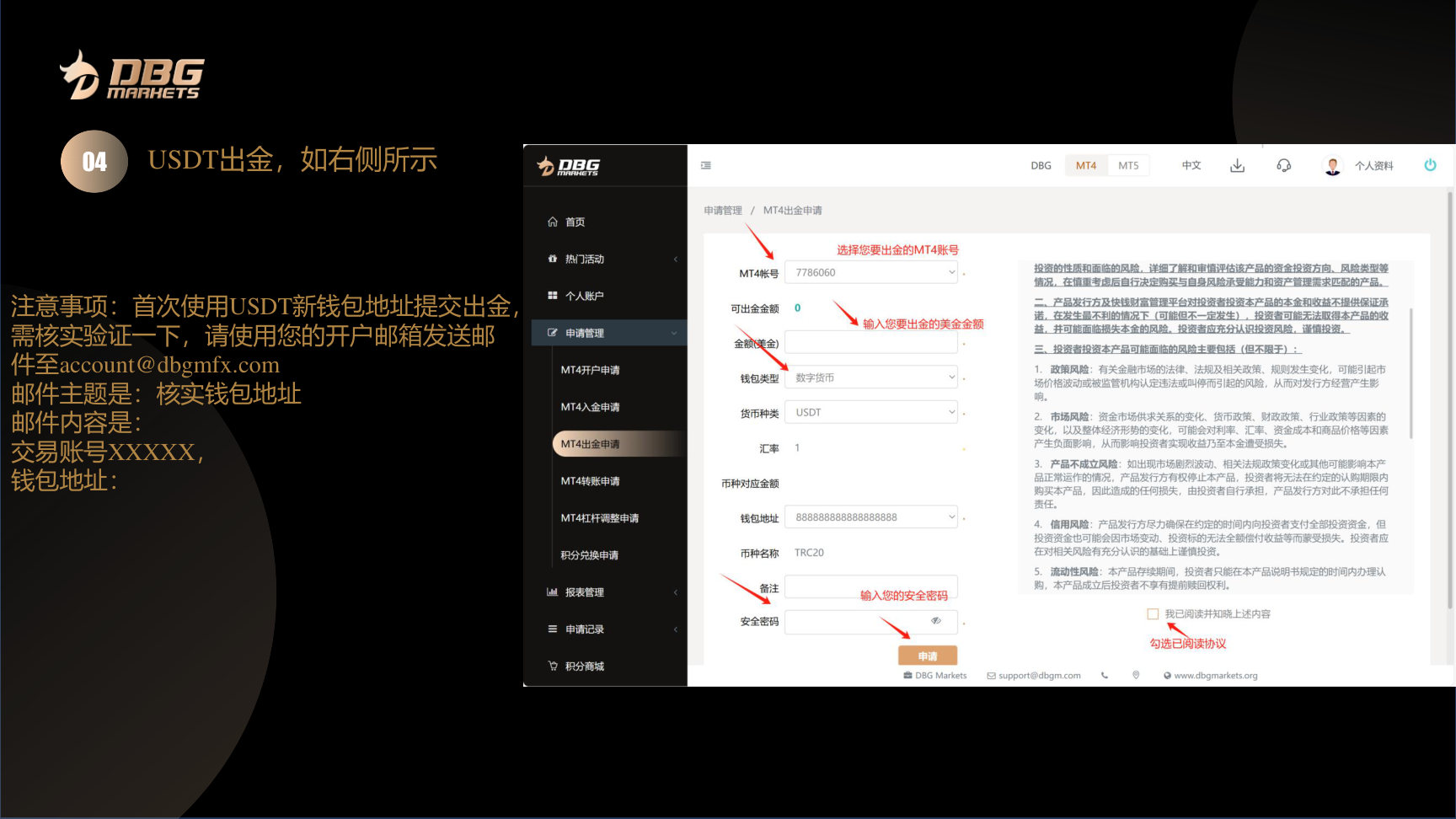This screenshot has width=1456, height=819.
Task: Click the chart icon beside 报表管理
Action: click(x=553, y=592)
